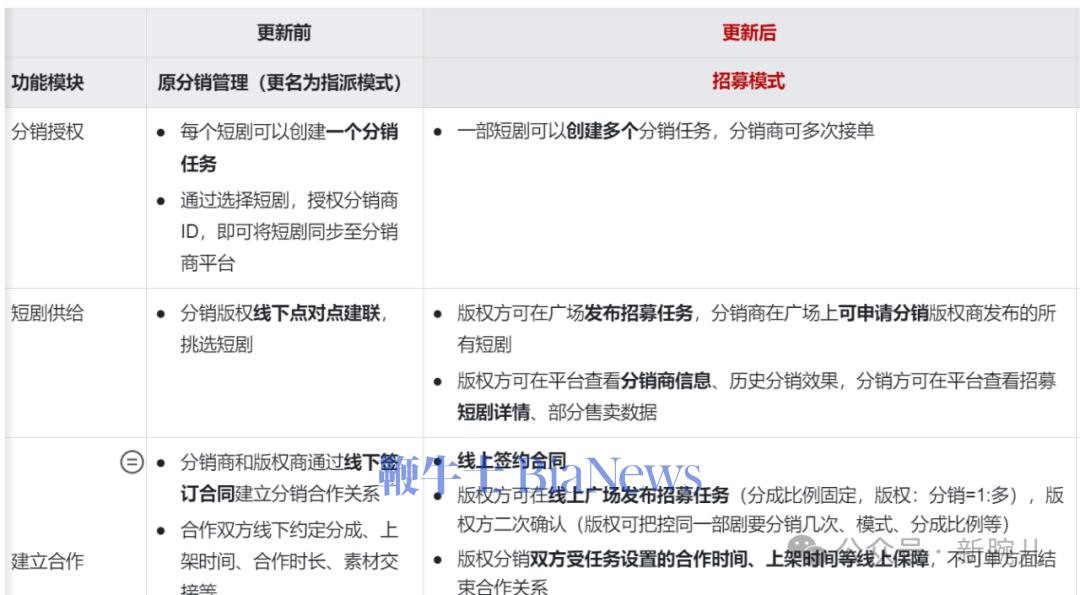Click bullet 通过选择短剧，授权分销商ID
Image resolution: width=1080 pixels, height=595 pixels.
coord(289,231)
